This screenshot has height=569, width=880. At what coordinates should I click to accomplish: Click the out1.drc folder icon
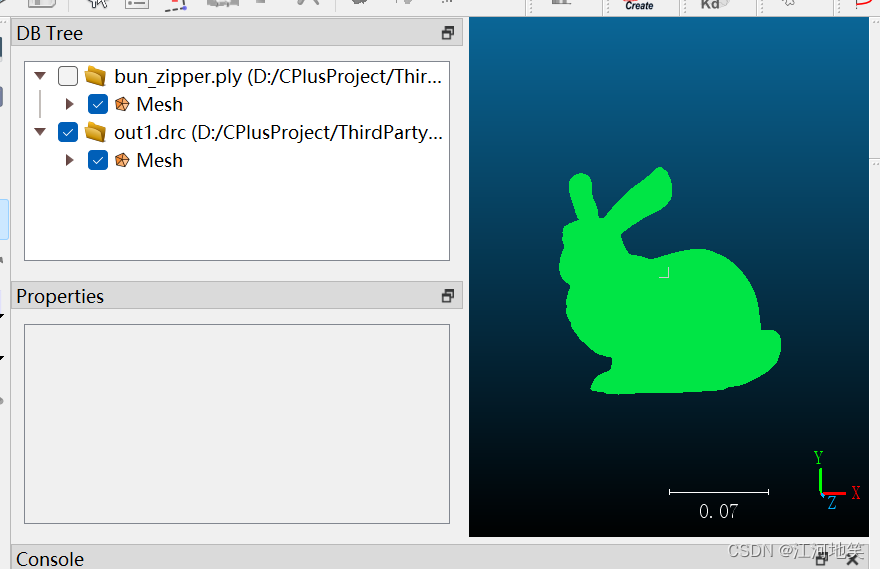96,132
